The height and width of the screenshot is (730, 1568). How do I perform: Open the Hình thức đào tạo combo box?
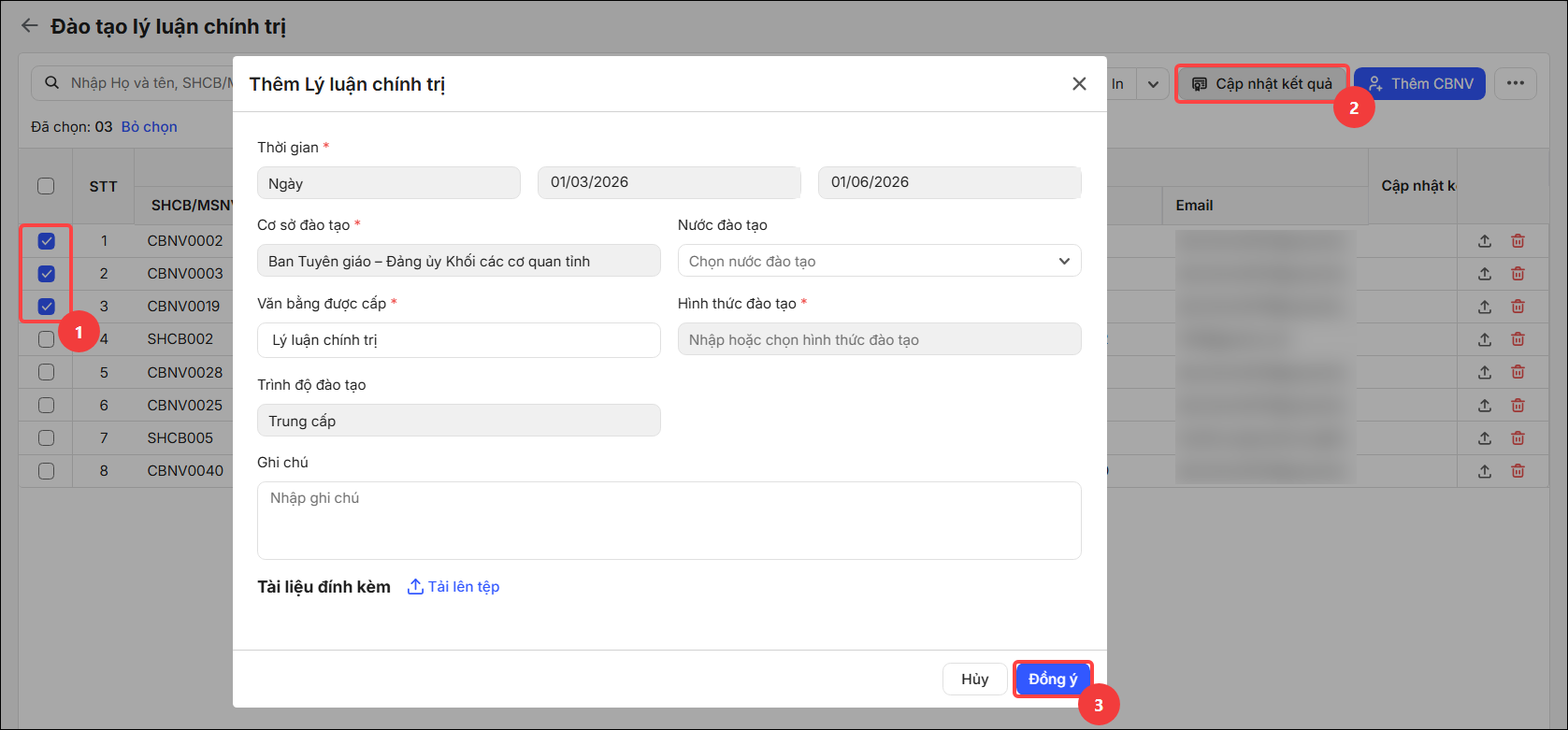coord(879,339)
